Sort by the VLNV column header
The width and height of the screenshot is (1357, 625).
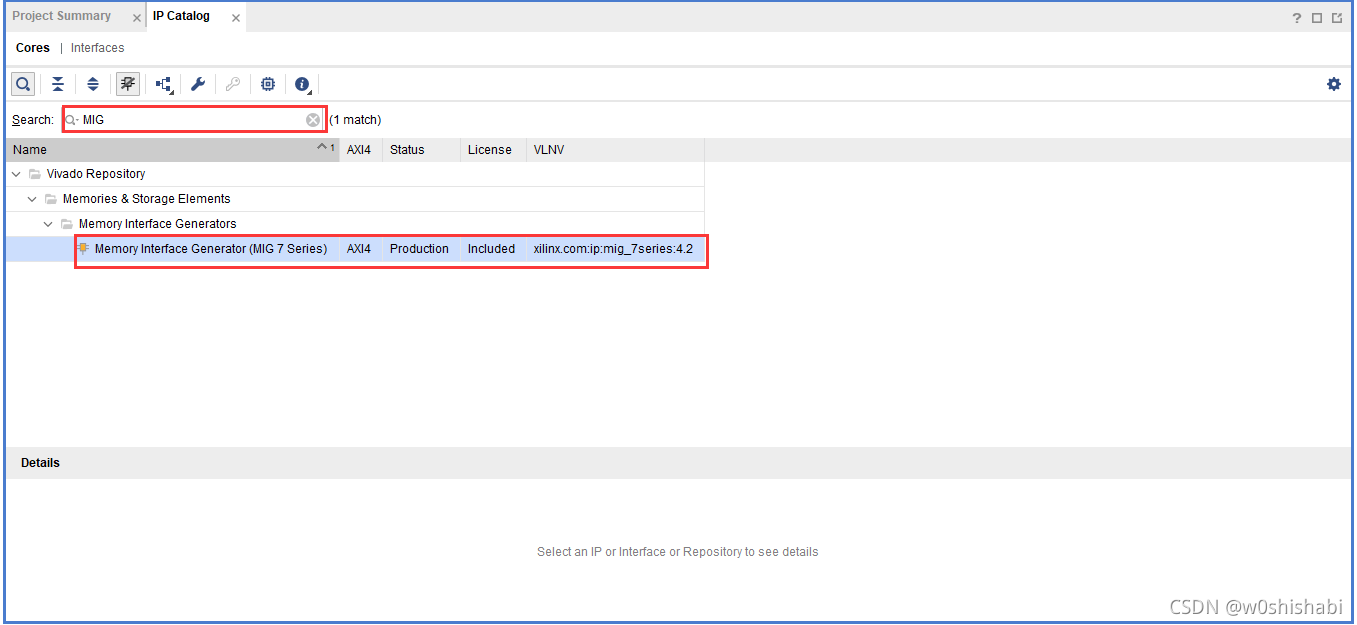pos(615,150)
